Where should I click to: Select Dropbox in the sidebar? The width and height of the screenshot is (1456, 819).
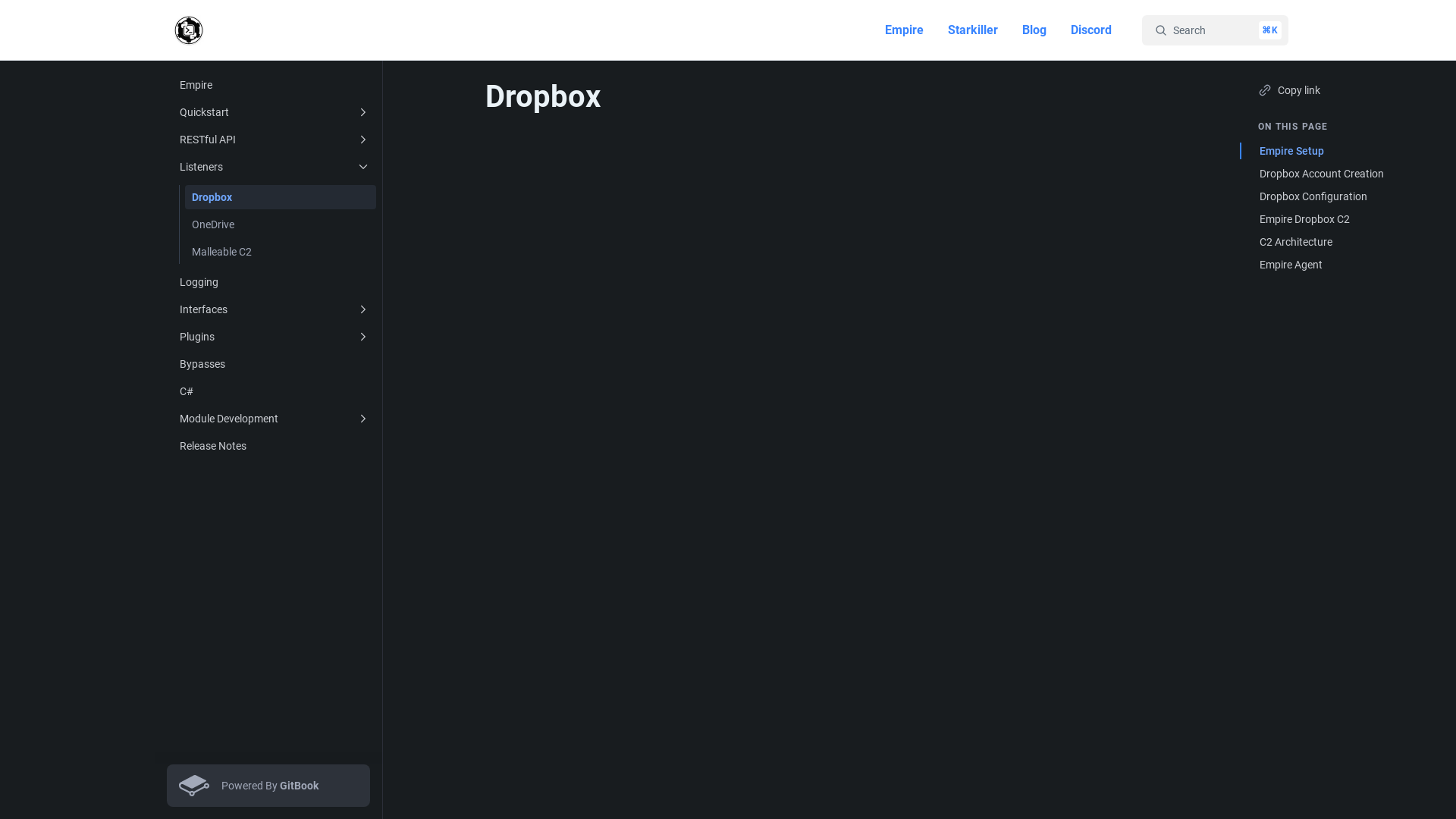[x=281, y=197]
